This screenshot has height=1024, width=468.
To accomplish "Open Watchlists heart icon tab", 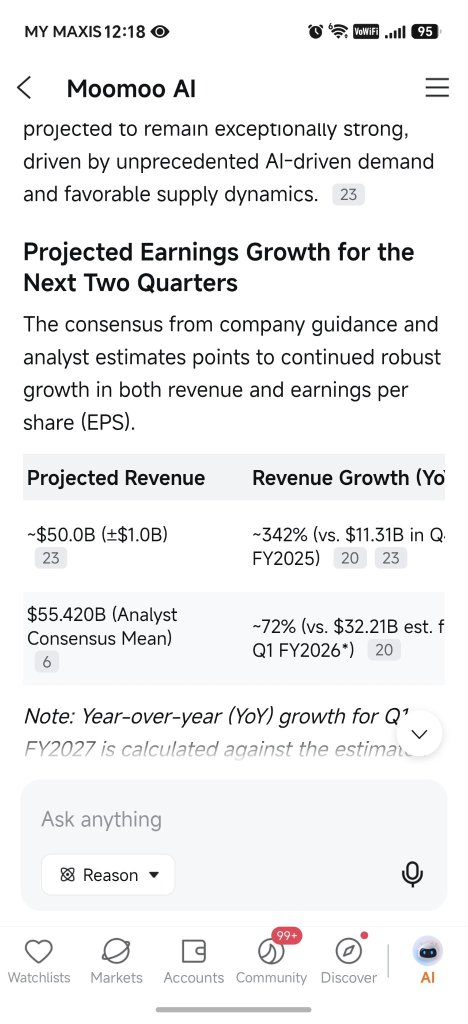I will point(39,961).
